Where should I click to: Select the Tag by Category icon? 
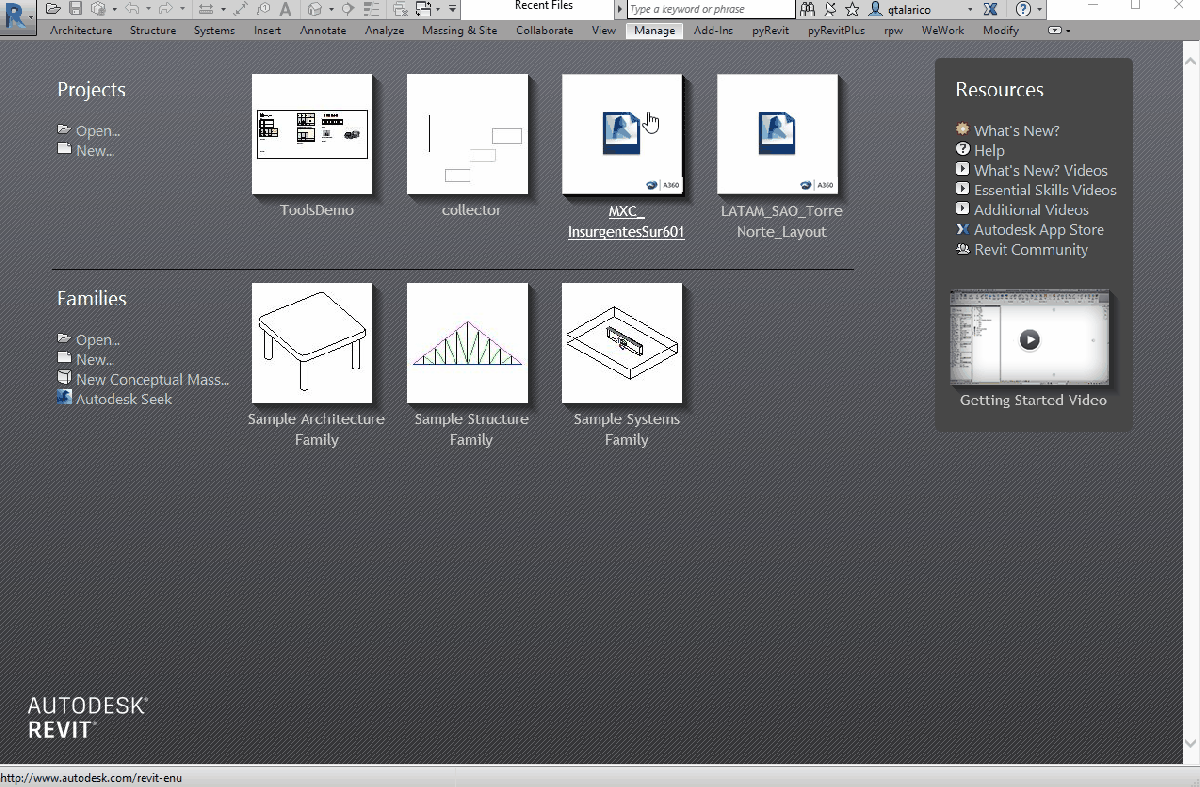[263, 9]
